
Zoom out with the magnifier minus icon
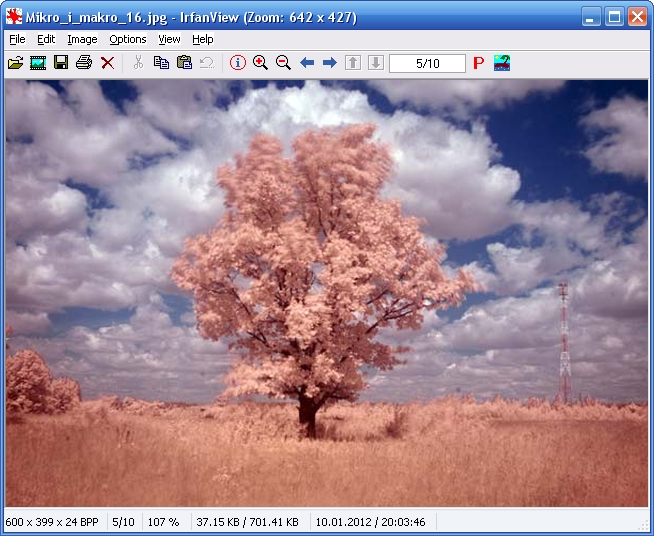click(283, 63)
